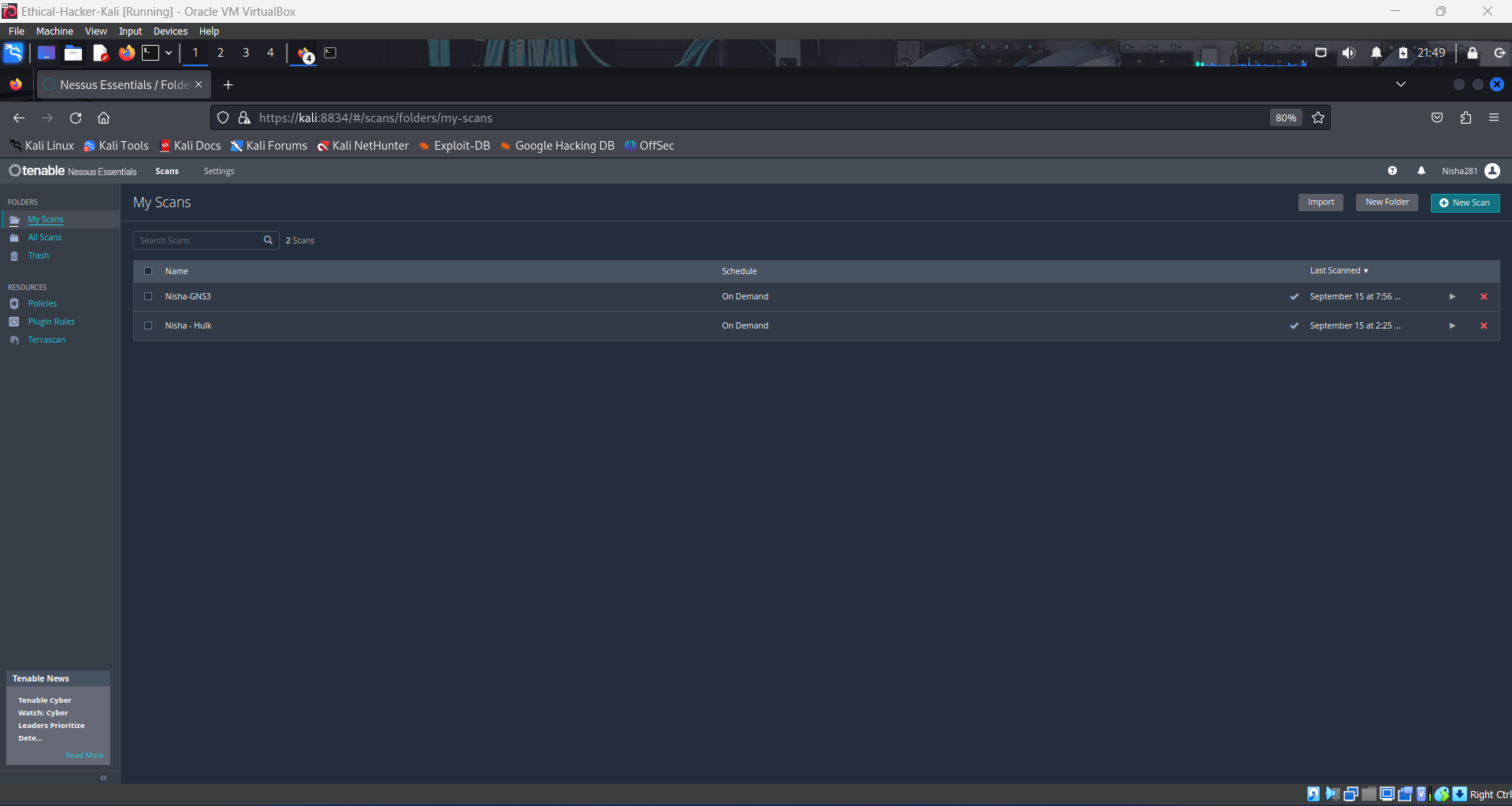Image resolution: width=1512 pixels, height=806 pixels.
Task: Click the Nisha281 user avatar icon
Action: point(1492,171)
